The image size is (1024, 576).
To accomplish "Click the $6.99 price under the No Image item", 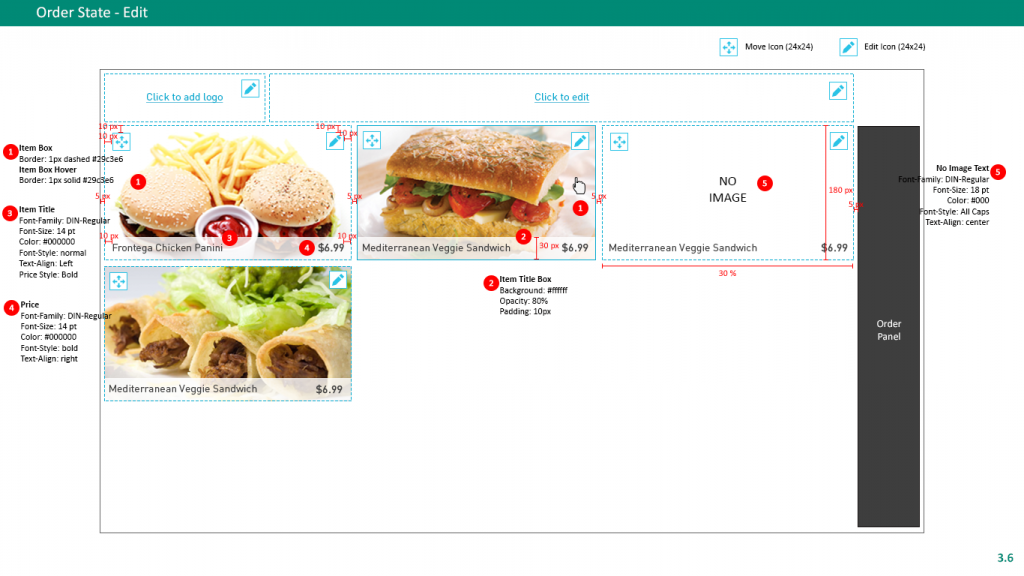I will click(834, 248).
